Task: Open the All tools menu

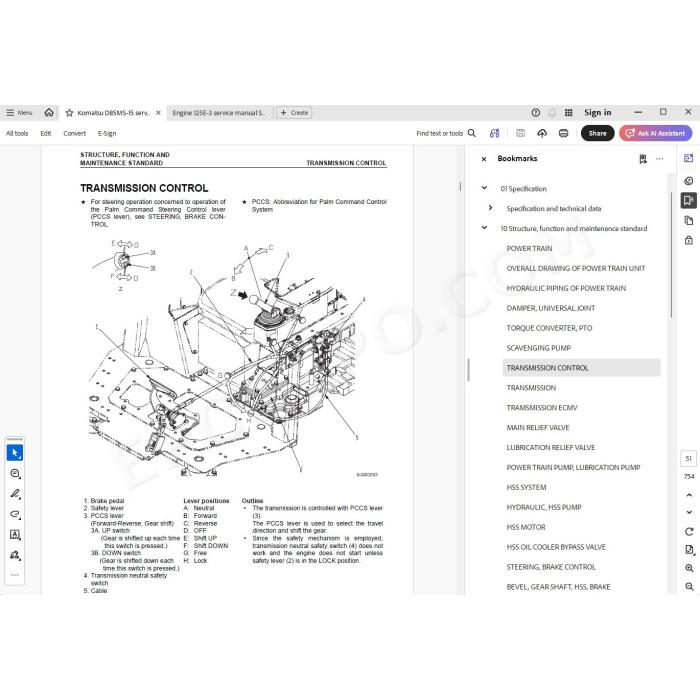Action: [x=17, y=133]
